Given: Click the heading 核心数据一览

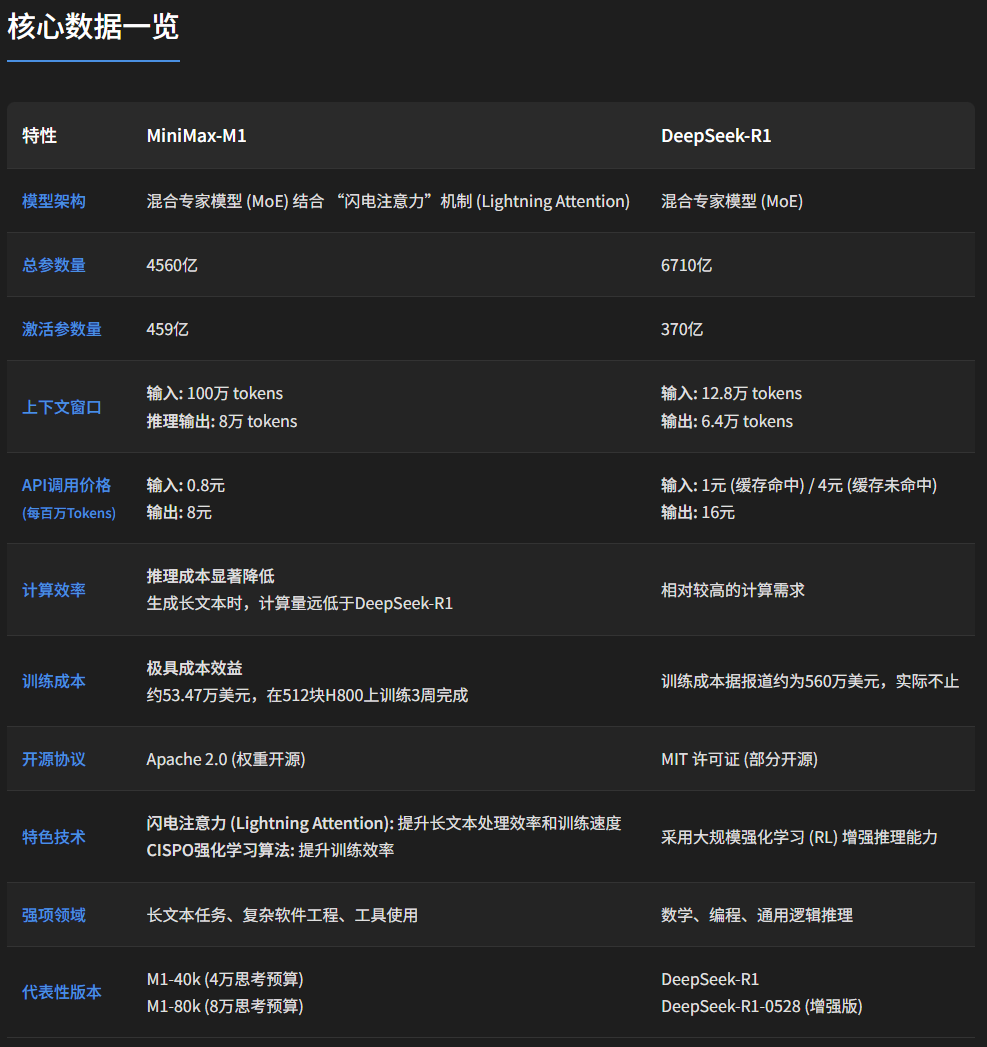Looking at the screenshot, I should (93, 27).
